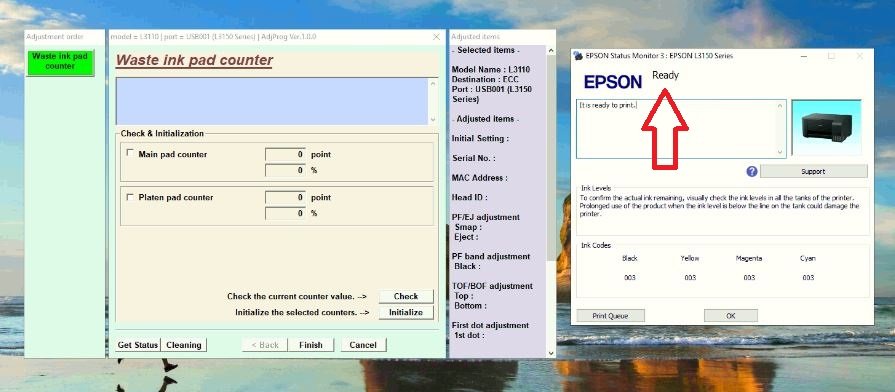895x392 pixels.
Task: Close the EPSON Status Monitor window
Action: point(860,56)
